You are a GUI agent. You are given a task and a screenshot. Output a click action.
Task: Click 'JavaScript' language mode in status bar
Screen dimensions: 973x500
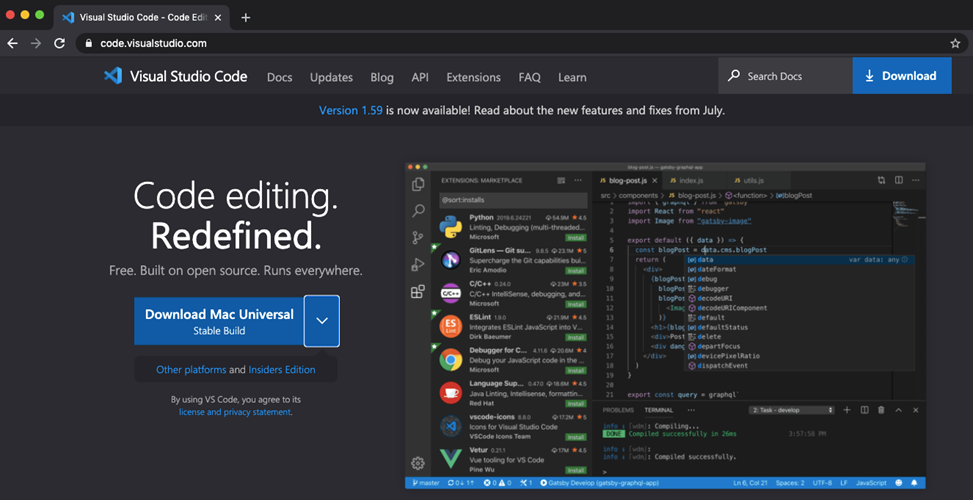(x=871, y=483)
